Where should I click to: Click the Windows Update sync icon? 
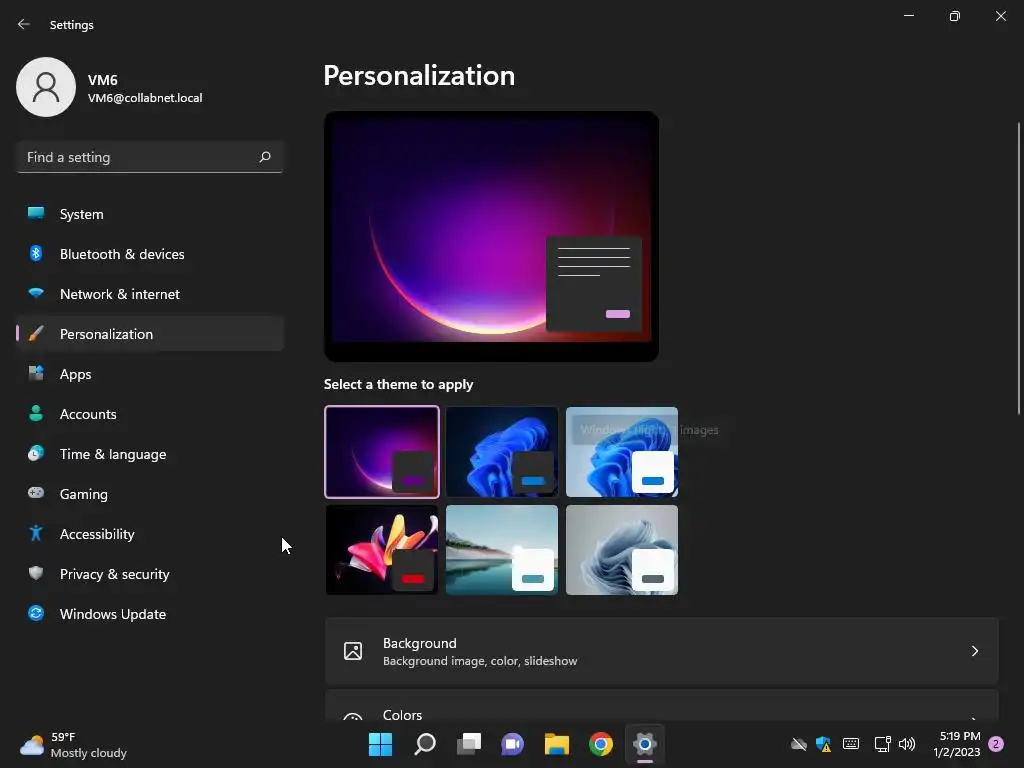[x=36, y=613]
